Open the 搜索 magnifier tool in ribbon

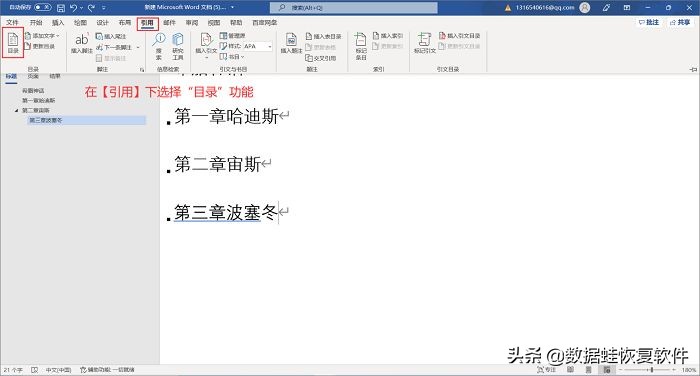(159, 46)
